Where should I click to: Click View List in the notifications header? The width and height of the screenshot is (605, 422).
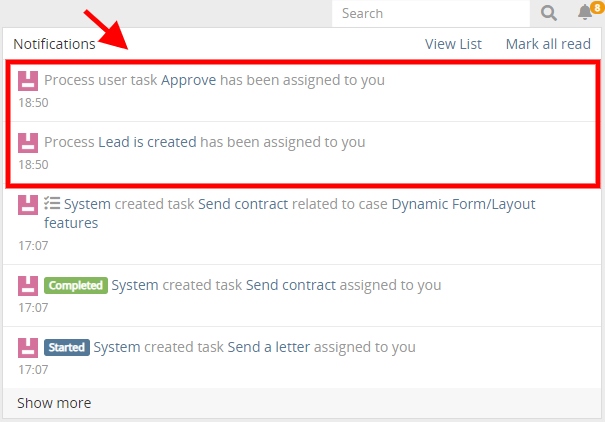point(453,44)
